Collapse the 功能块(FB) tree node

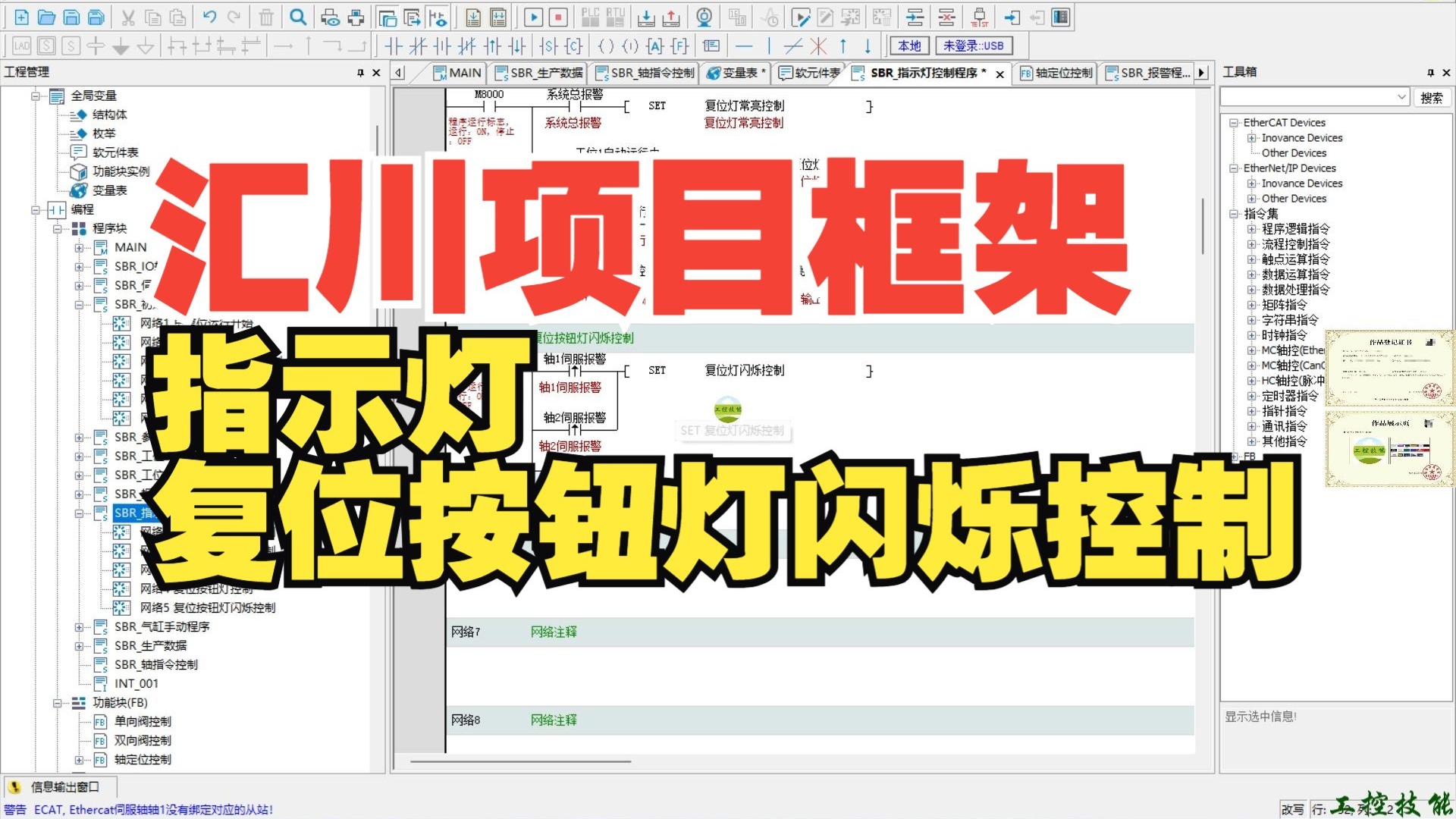pos(57,703)
